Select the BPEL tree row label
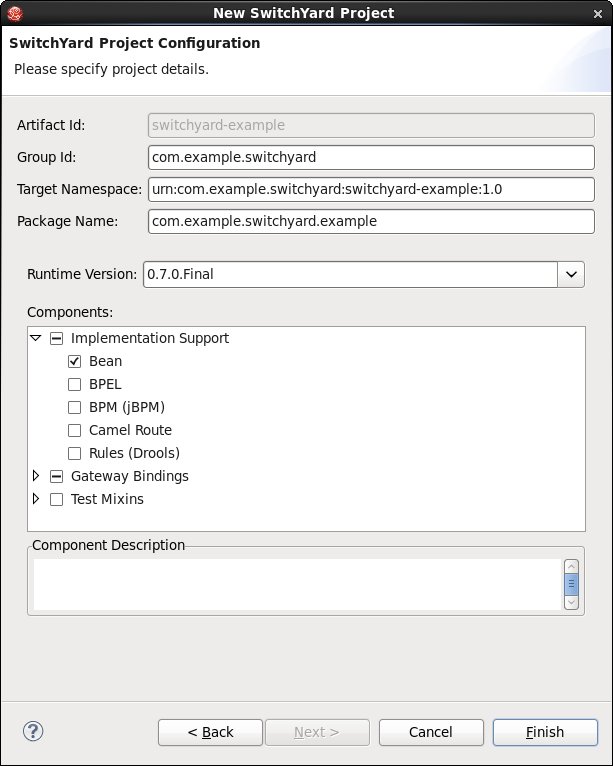 point(105,384)
